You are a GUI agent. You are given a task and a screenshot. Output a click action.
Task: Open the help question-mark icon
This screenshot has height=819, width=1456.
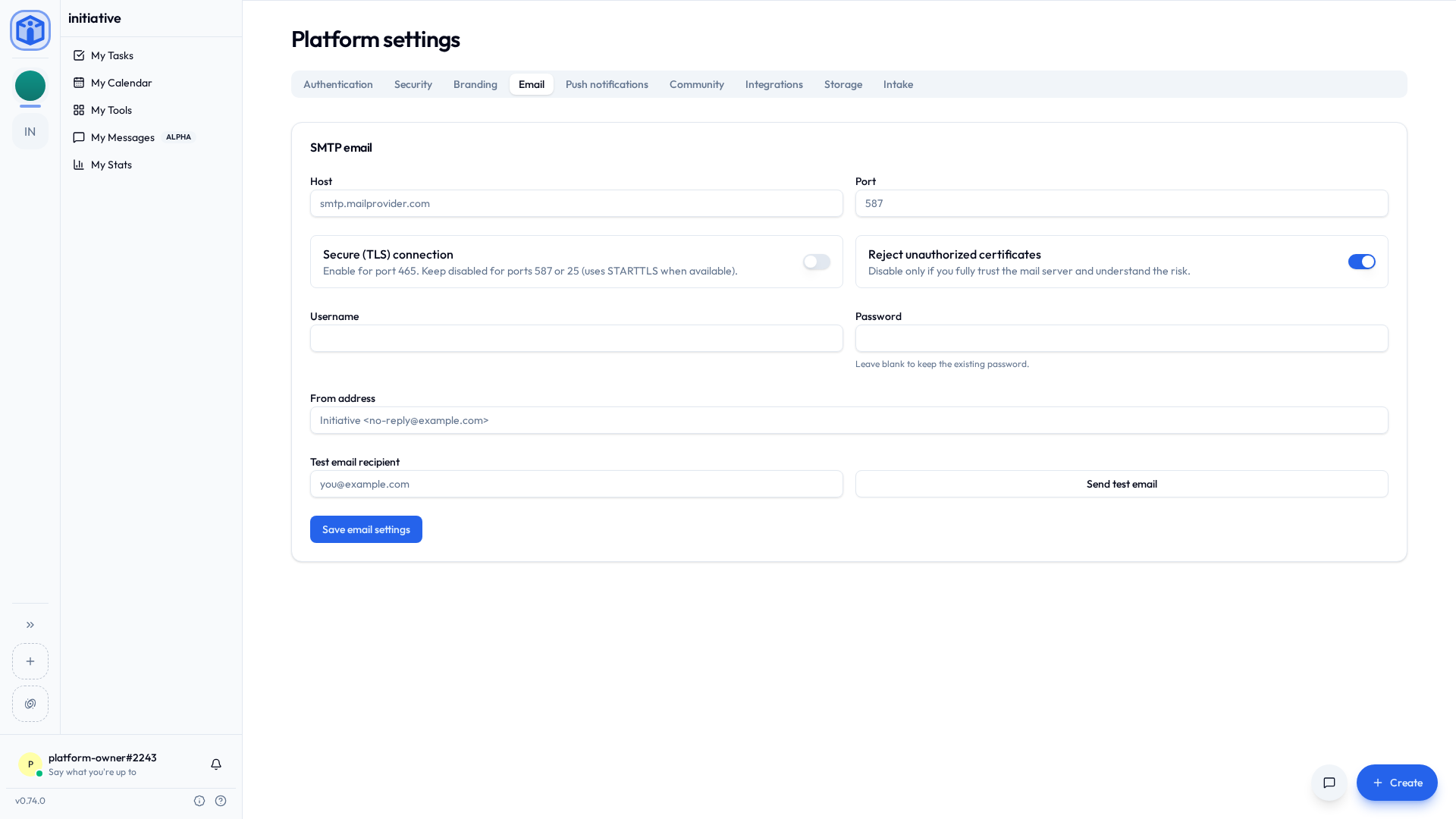221,801
